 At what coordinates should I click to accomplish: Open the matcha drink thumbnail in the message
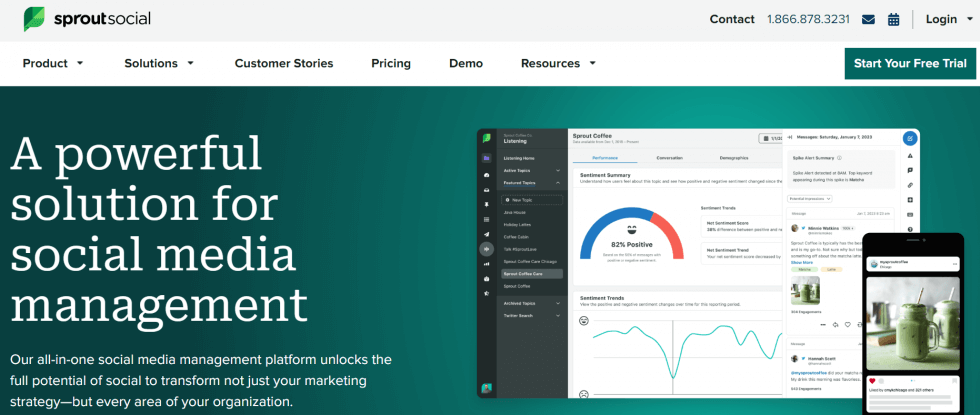click(805, 291)
